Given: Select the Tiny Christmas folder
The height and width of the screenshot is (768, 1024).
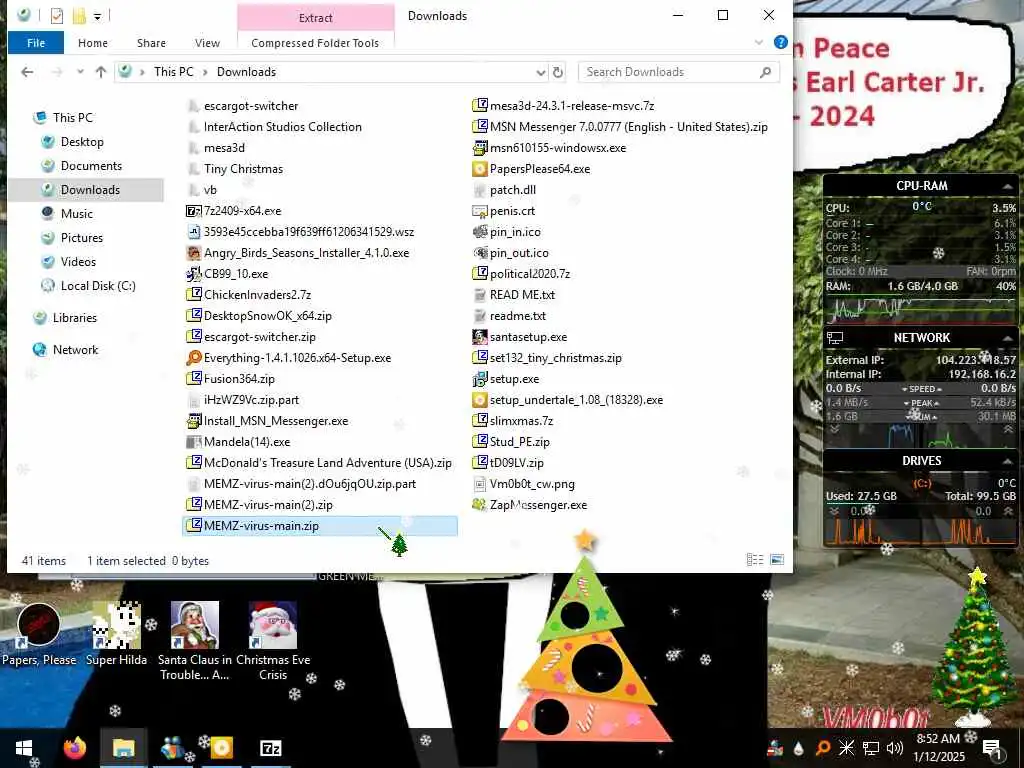Looking at the screenshot, I should pyautogui.click(x=243, y=168).
